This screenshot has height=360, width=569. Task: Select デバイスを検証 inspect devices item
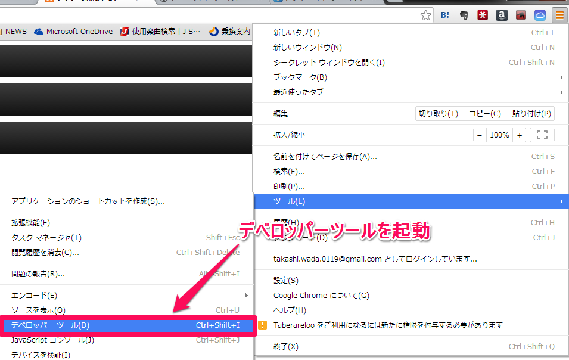pyautogui.click(x=126, y=355)
